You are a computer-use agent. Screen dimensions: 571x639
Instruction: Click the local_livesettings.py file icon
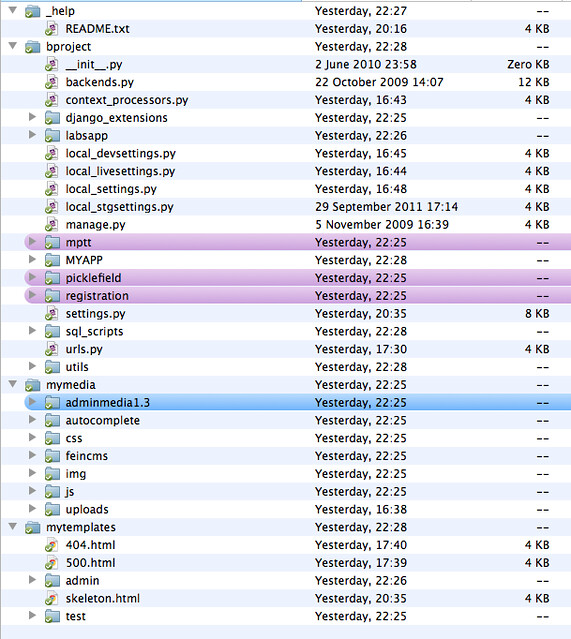[x=52, y=171]
